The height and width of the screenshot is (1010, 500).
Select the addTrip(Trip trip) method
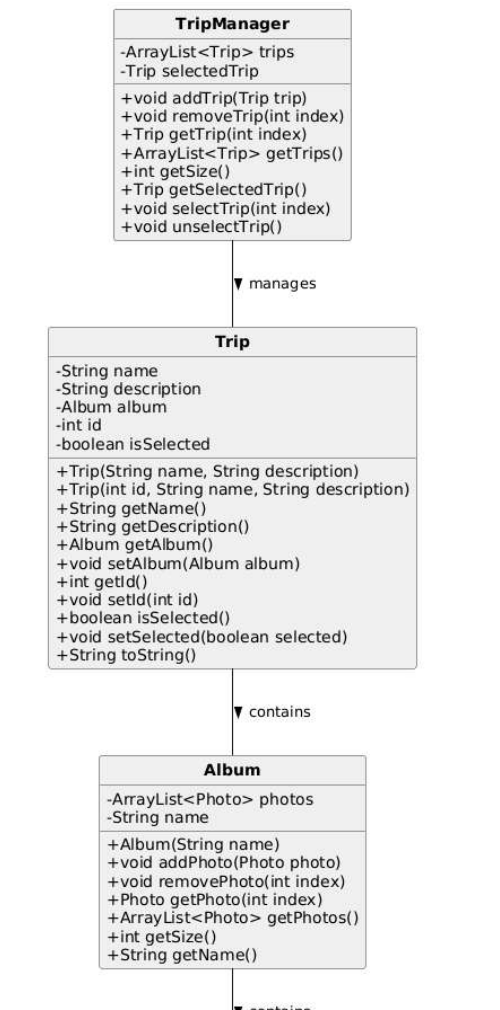pos(214,98)
